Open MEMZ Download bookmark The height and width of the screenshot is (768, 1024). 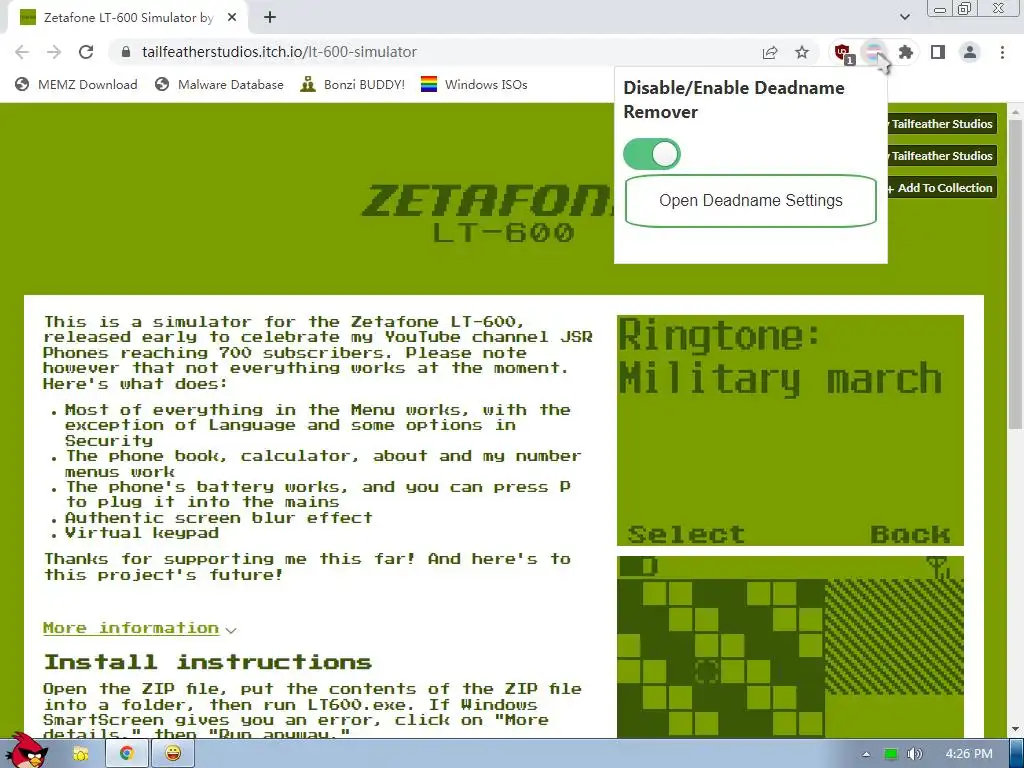click(76, 85)
